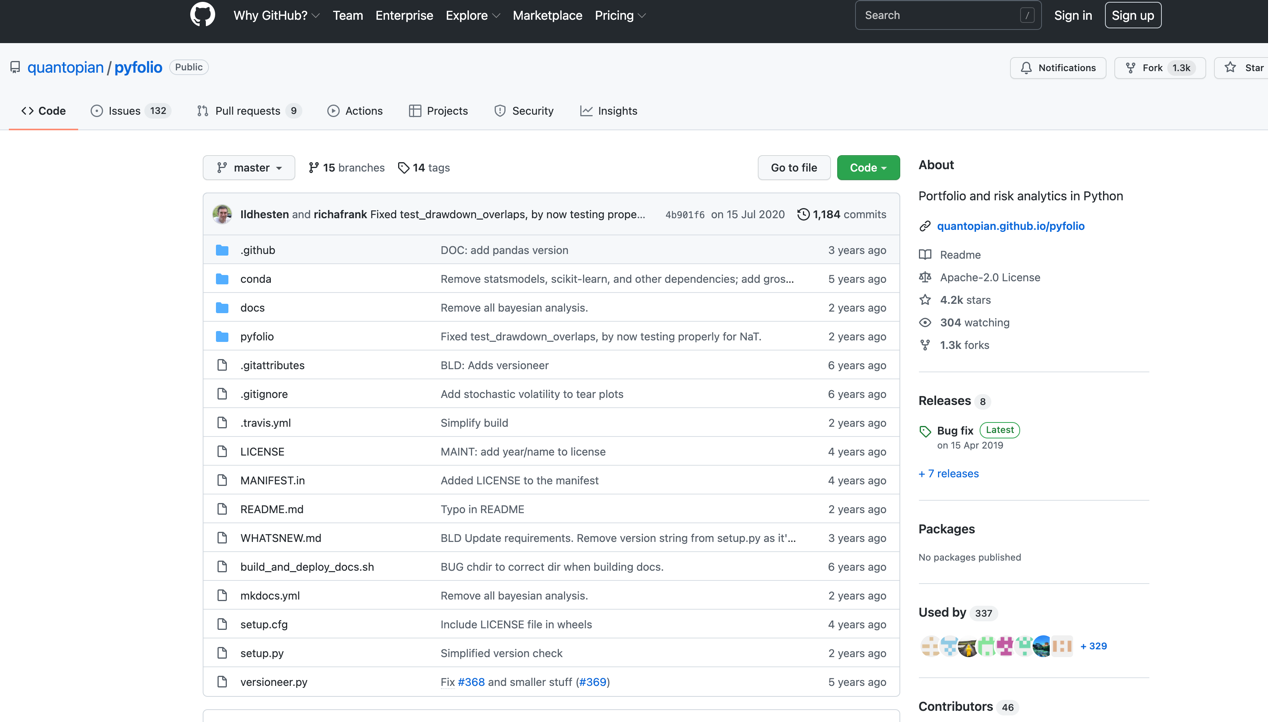This screenshot has height=727, width=1271.
Task: Click the docs folder icon
Action: pos(222,308)
